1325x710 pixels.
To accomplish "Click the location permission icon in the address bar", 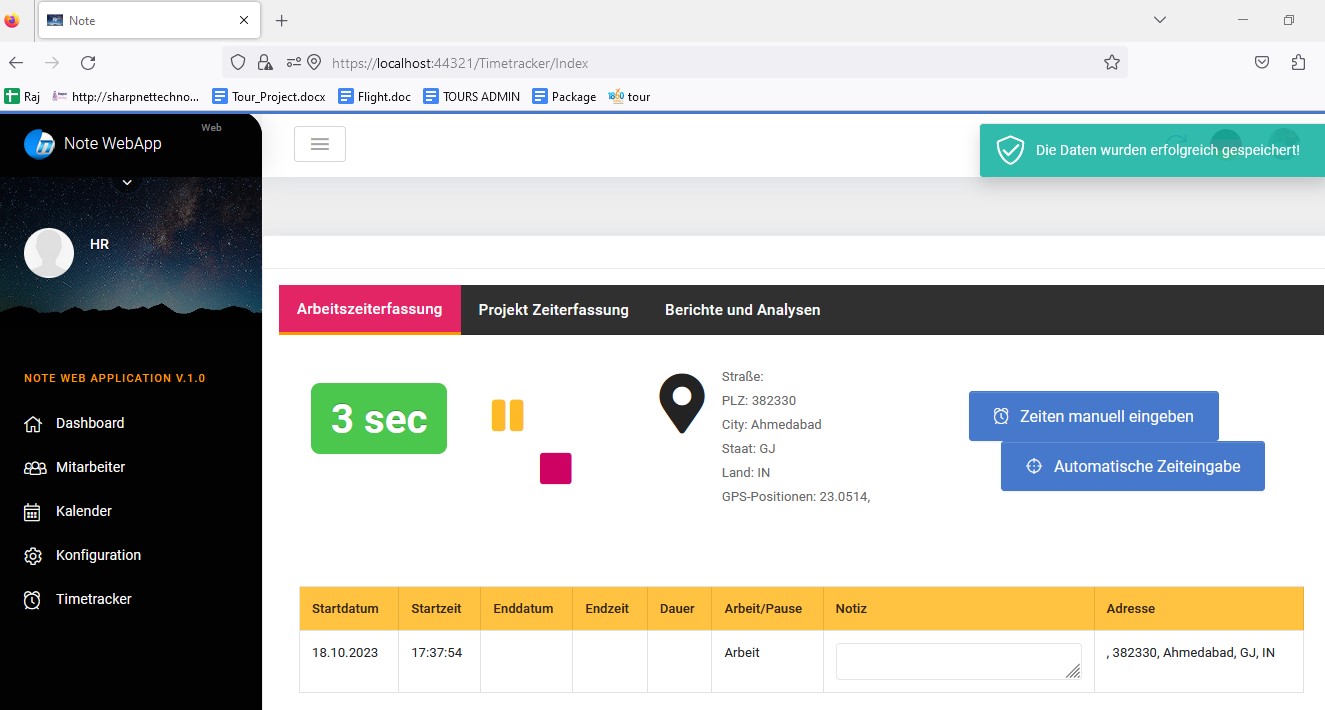I will [x=314, y=62].
